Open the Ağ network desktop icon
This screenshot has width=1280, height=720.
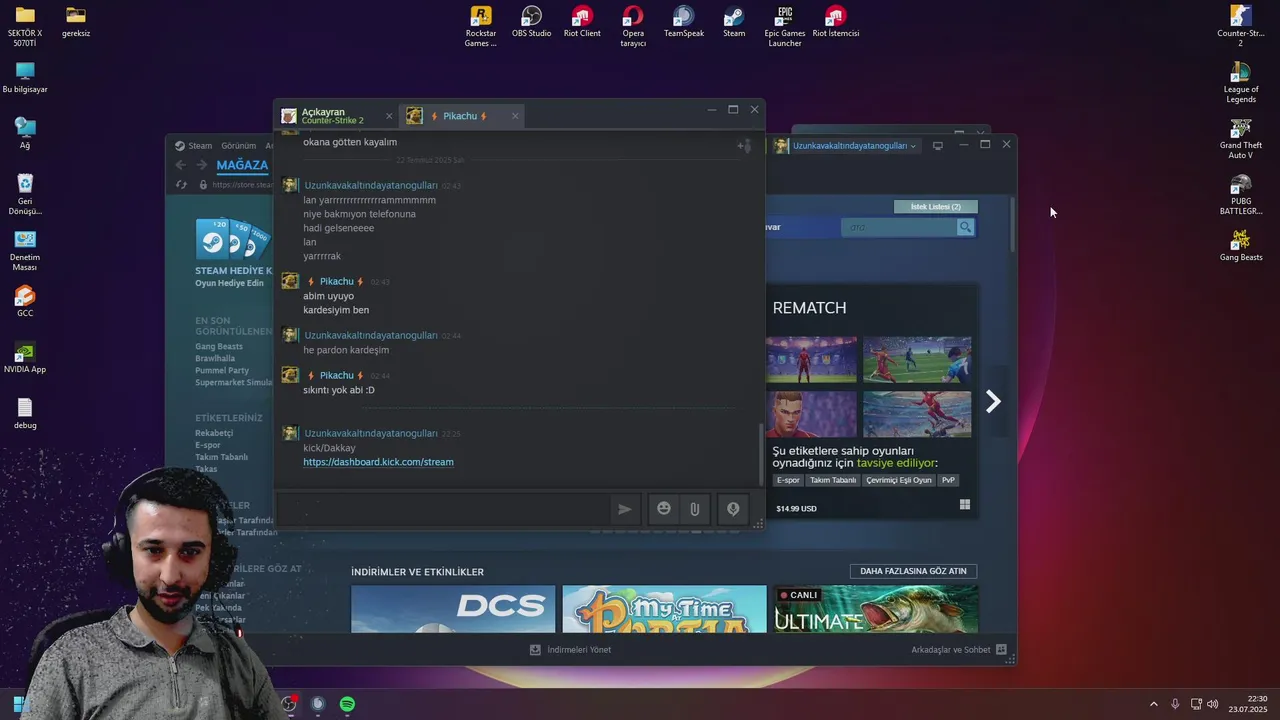tap(25, 133)
